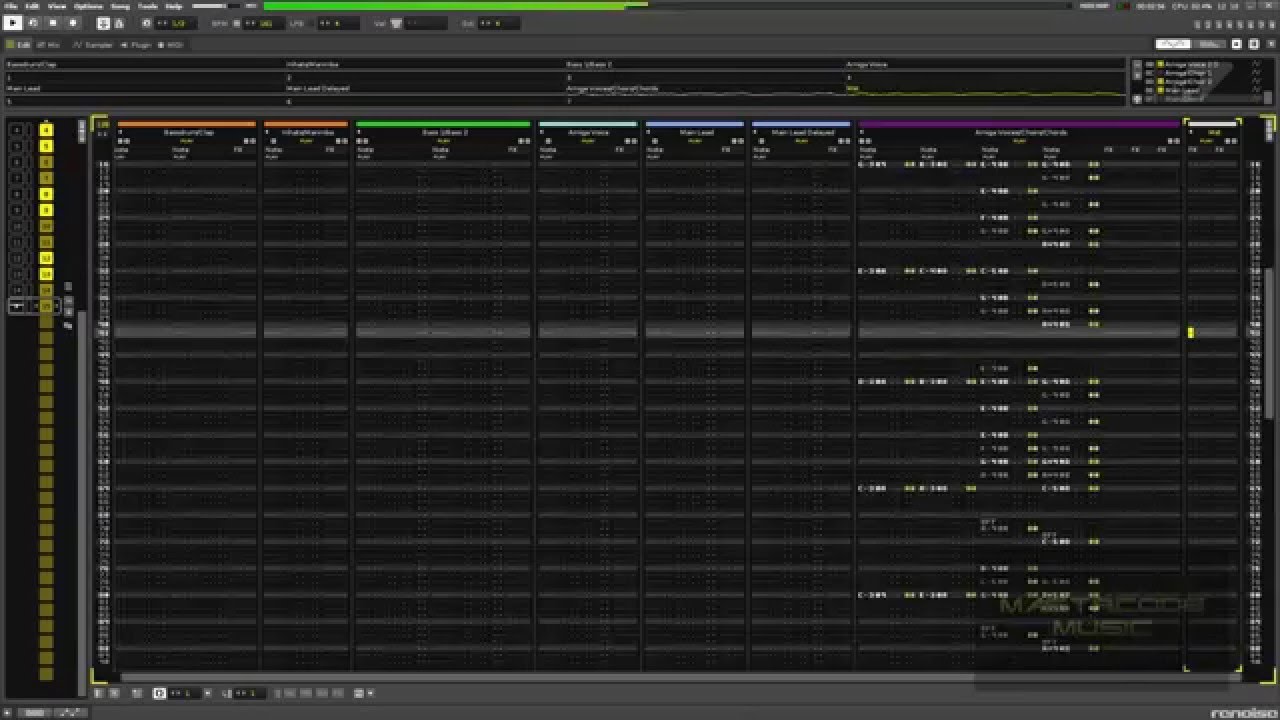Select pattern 08 in the sequencer
The width and height of the screenshot is (1280, 720).
point(46,194)
